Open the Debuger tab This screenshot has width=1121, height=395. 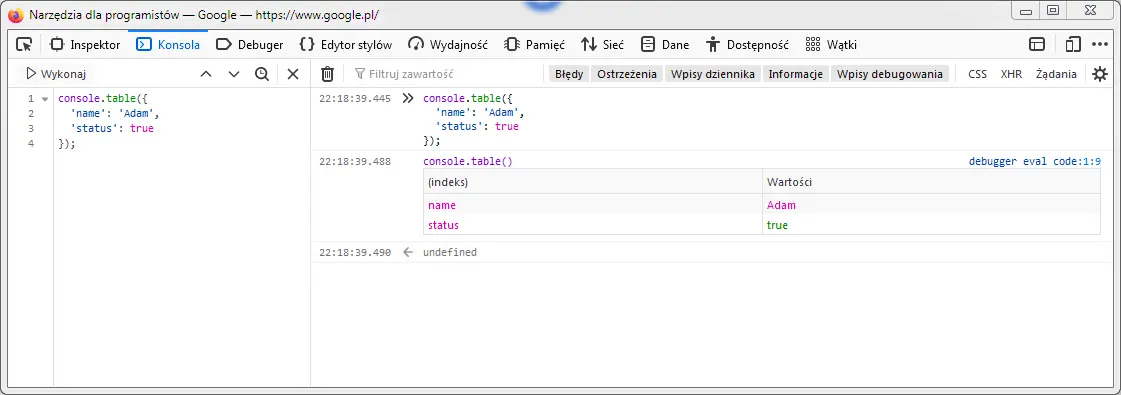(250, 44)
